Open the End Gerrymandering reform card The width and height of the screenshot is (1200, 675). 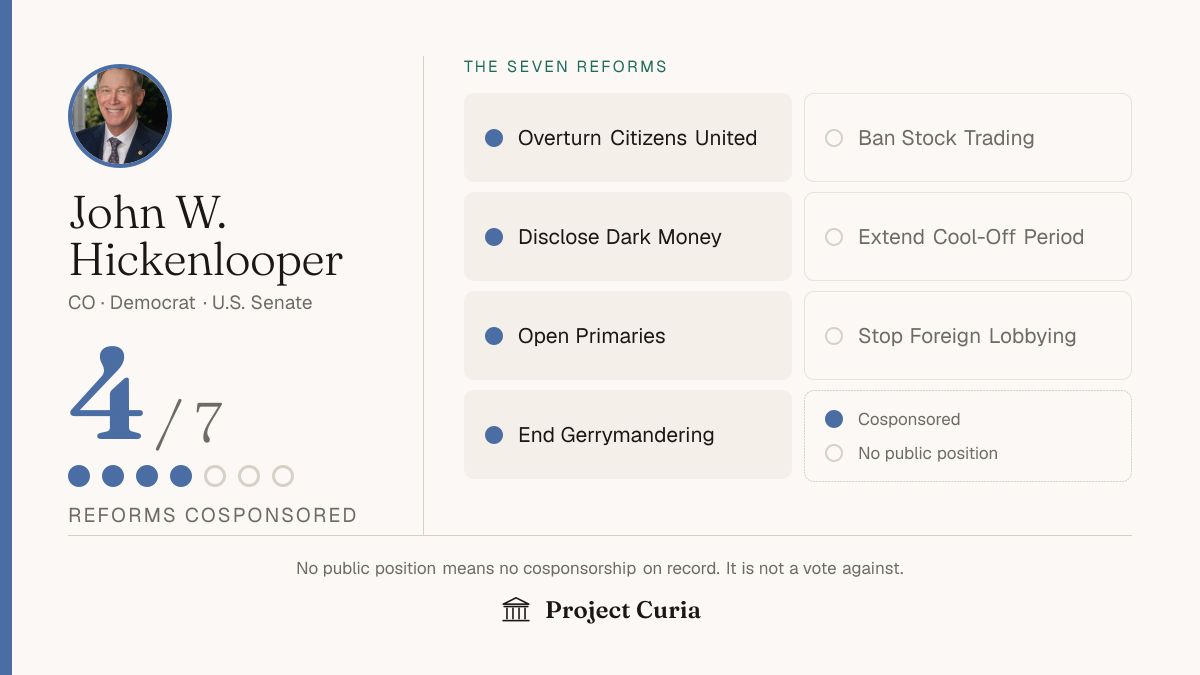[x=628, y=435]
